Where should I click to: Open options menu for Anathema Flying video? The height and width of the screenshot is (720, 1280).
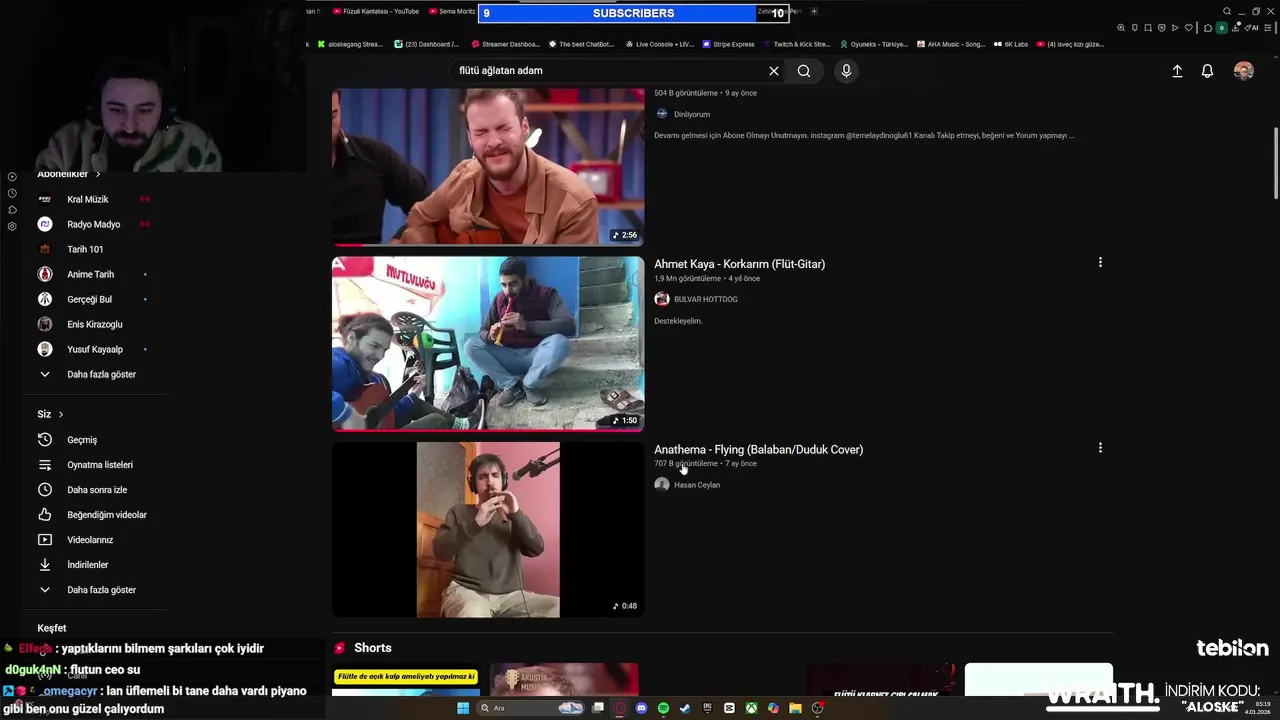(x=1100, y=448)
